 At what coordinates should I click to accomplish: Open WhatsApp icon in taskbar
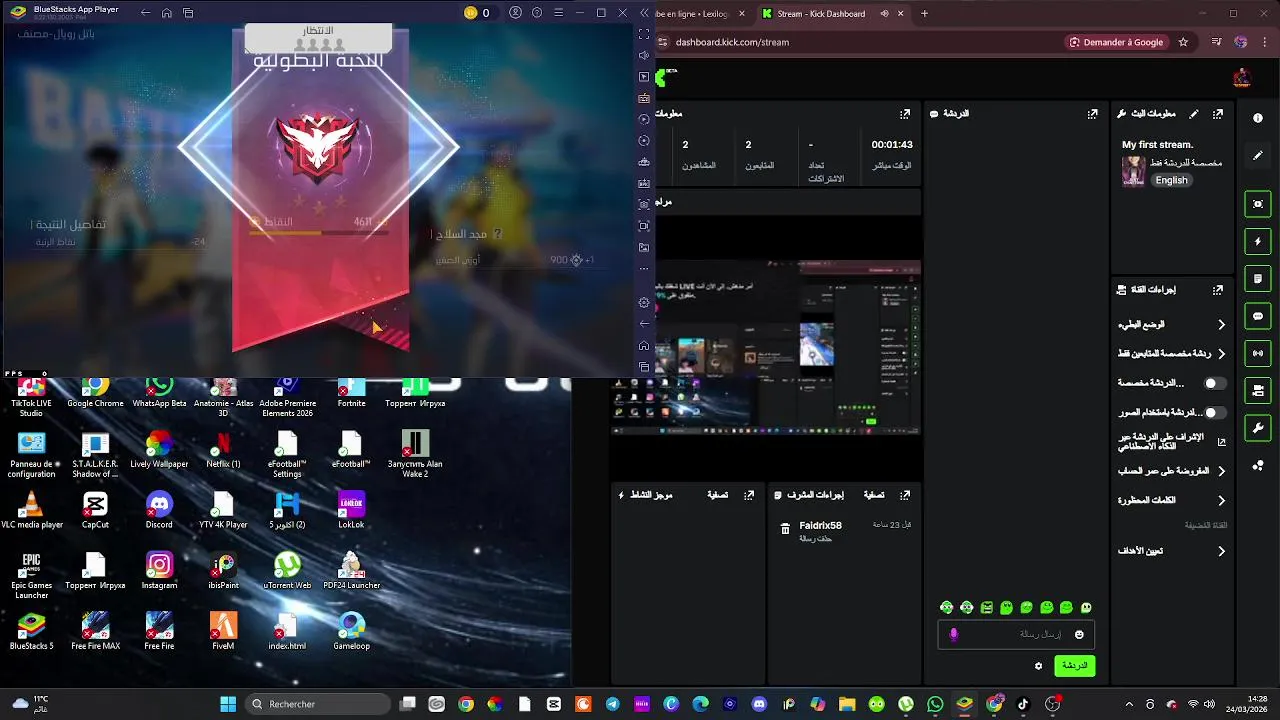tap(935, 704)
